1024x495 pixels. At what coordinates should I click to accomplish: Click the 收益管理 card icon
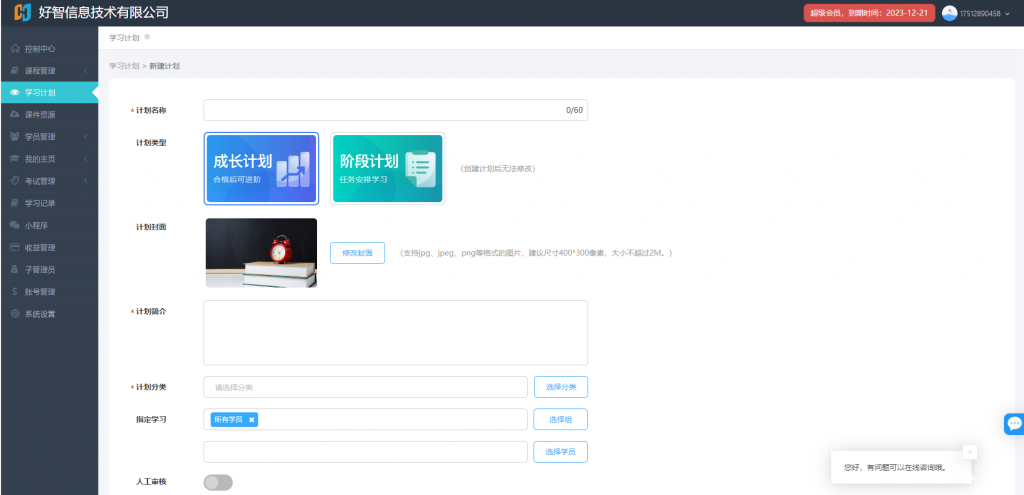[14, 247]
